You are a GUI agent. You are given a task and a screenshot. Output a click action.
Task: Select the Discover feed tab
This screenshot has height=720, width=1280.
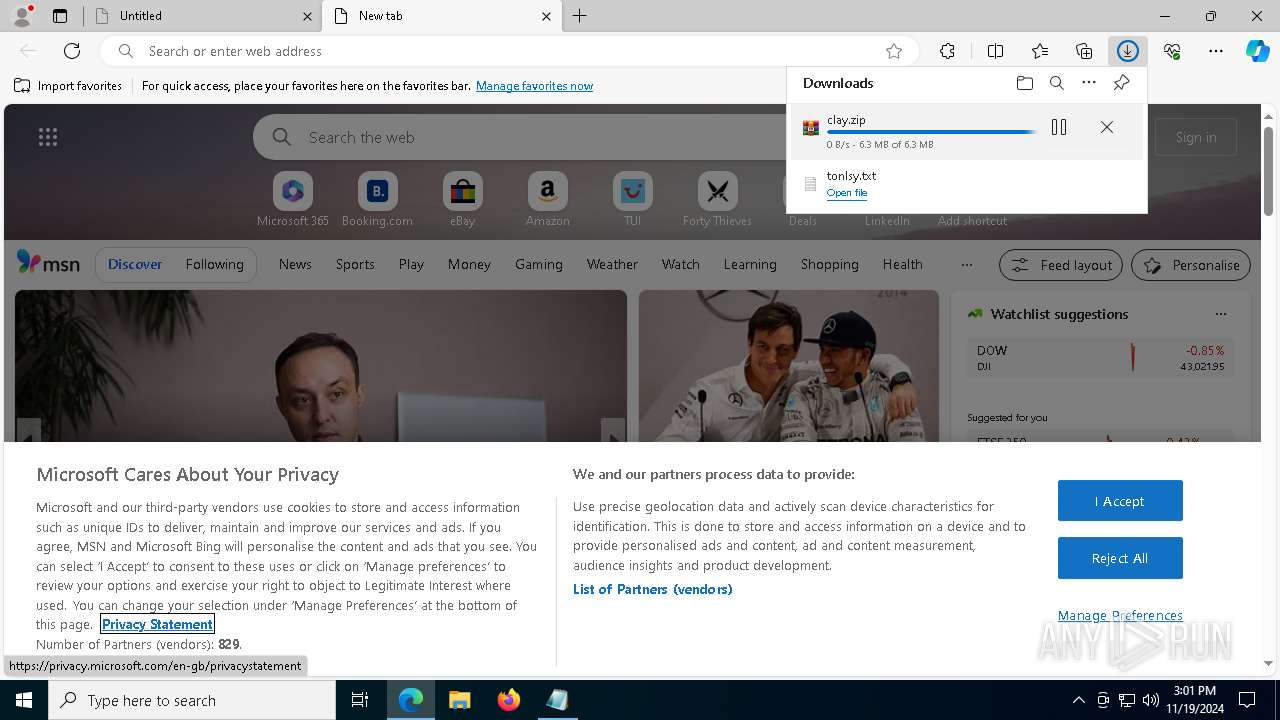[x=135, y=264]
